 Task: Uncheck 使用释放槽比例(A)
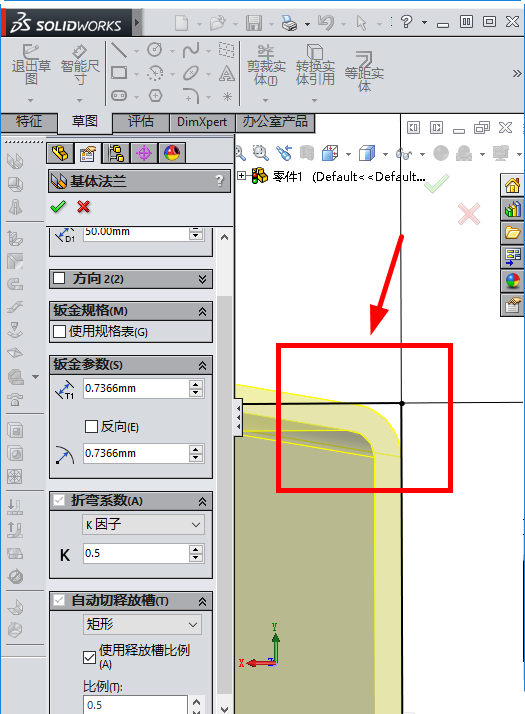pyautogui.click(x=90, y=657)
